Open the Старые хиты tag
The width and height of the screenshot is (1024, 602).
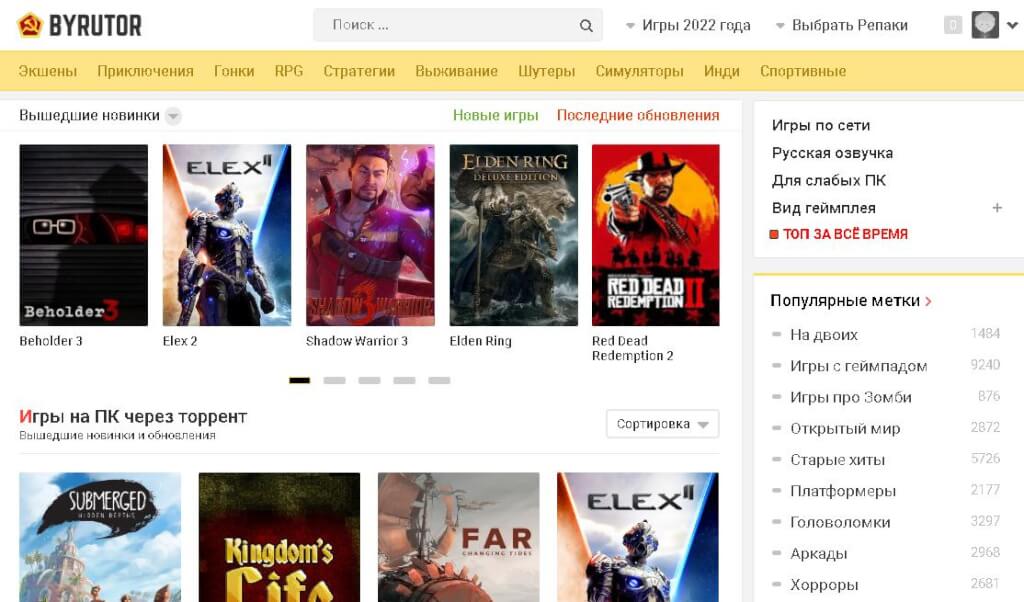point(837,460)
